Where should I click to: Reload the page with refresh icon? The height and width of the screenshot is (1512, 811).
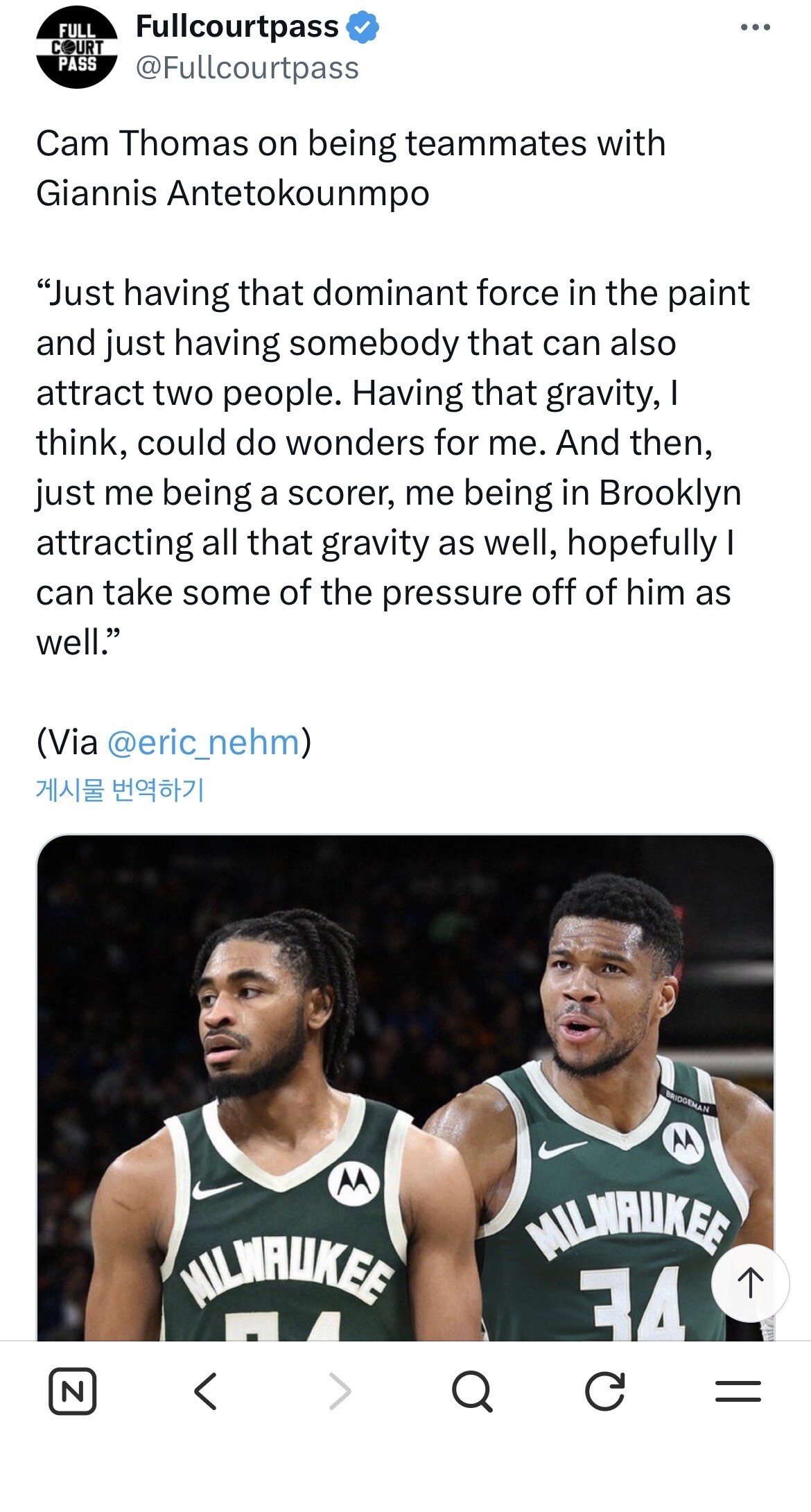tap(605, 1391)
